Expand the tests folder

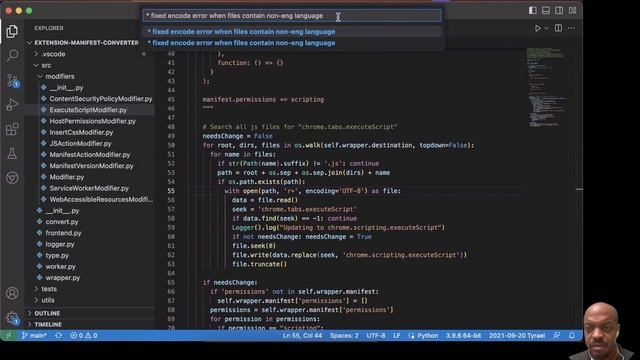click(49, 289)
